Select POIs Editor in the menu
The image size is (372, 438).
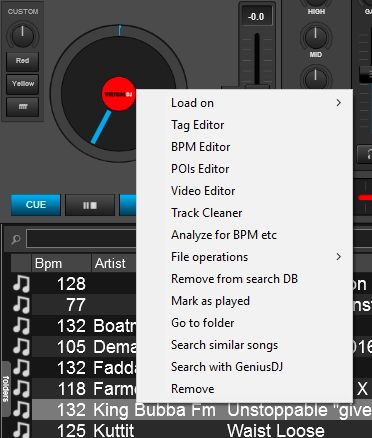pos(245,169)
